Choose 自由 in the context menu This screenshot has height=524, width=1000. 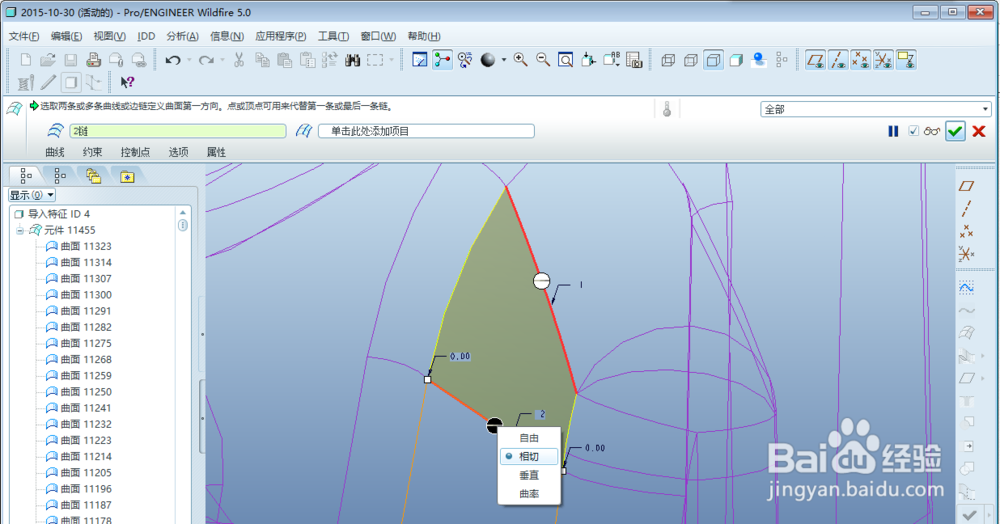[529, 438]
